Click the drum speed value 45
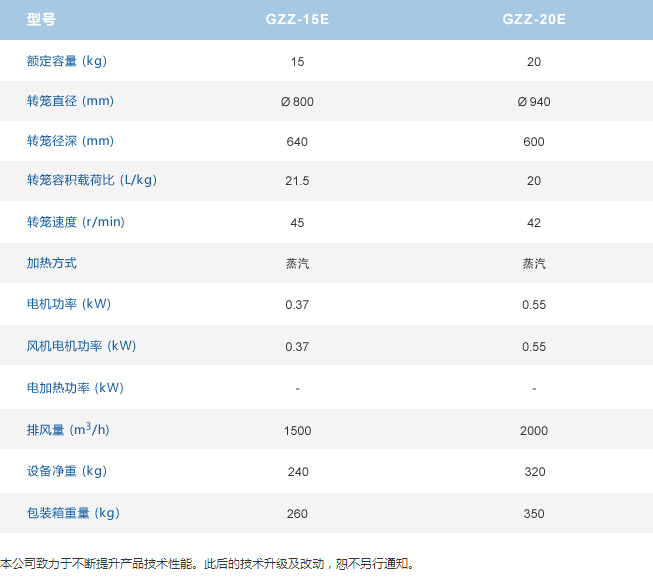 (297, 223)
